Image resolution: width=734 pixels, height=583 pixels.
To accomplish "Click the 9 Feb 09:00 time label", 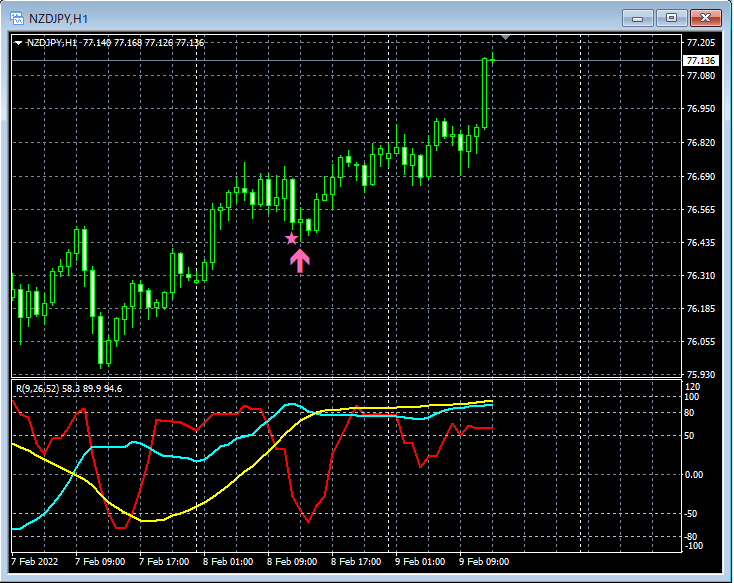I will 484,561.
